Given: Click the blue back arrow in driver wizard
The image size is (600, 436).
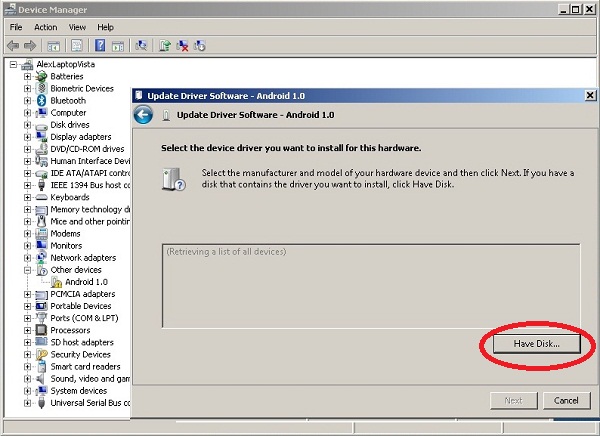Looking at the screenshot, I should pyautogui.click(x=143, y=114).
